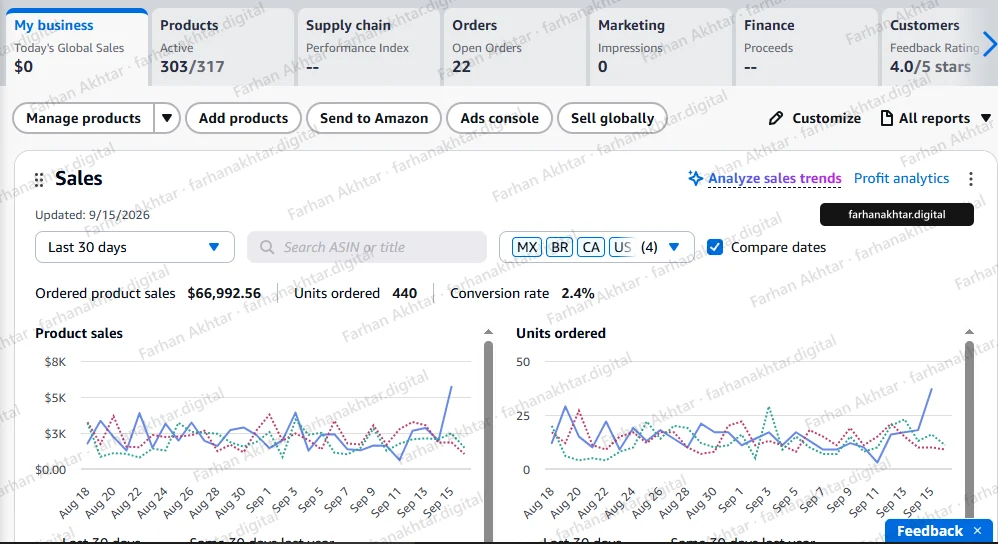Select the MX marketplace tag

[527, 247]
